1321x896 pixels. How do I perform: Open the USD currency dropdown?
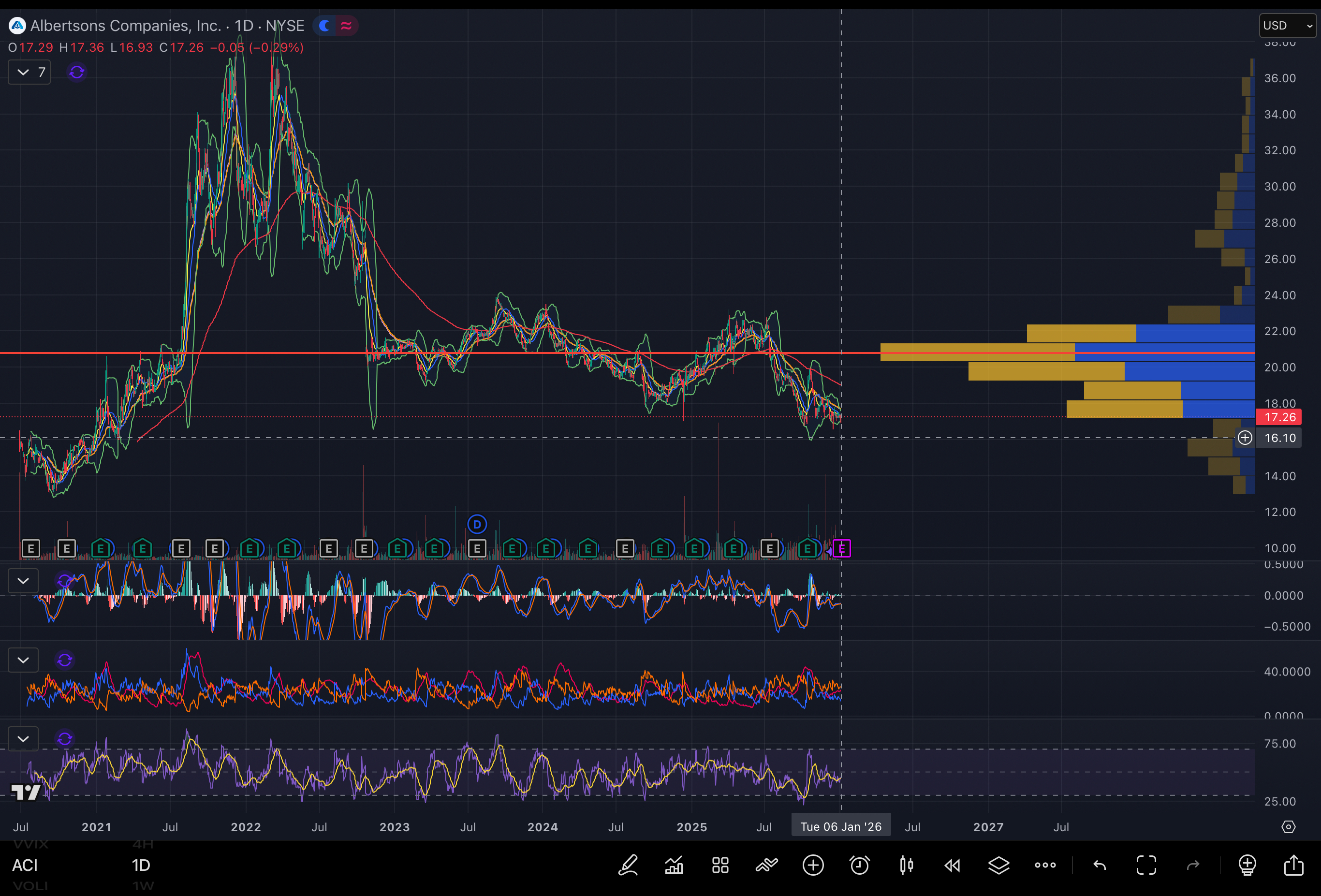tap(1288, 26)
